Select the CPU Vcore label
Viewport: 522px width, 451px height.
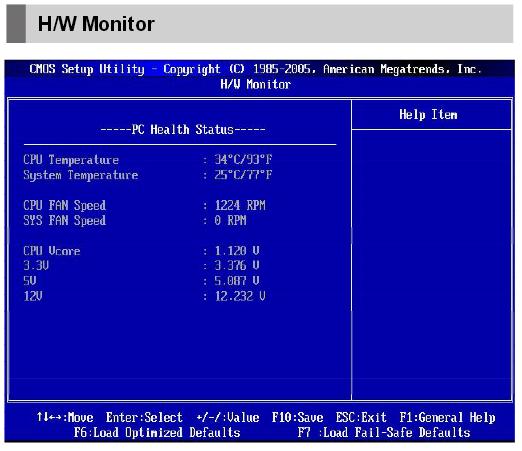click(x=52, y=251)
